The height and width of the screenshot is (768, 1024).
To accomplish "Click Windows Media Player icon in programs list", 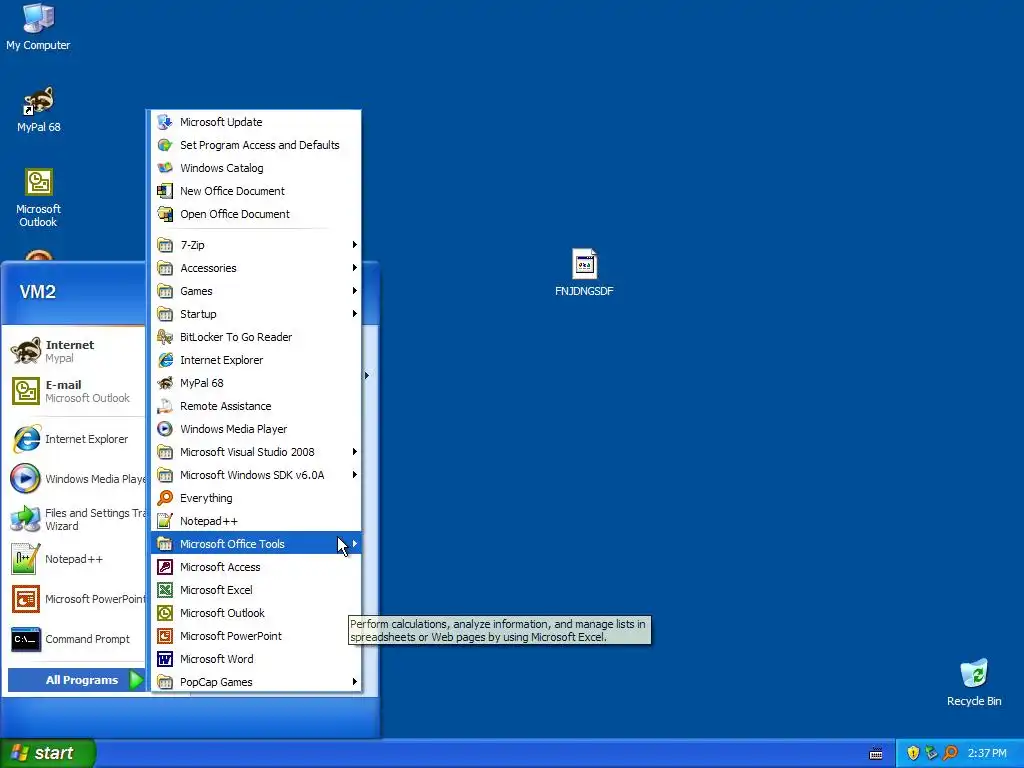I will pos(165,428).
